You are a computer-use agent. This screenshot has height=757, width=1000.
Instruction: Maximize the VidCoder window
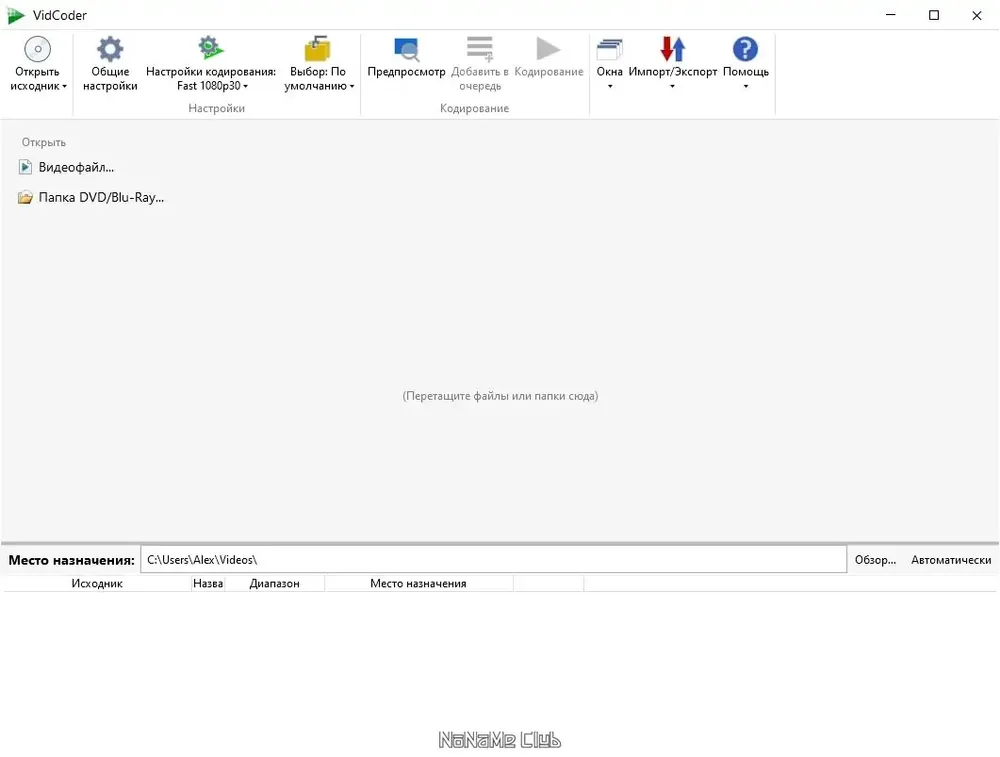(x=934, y=15)
